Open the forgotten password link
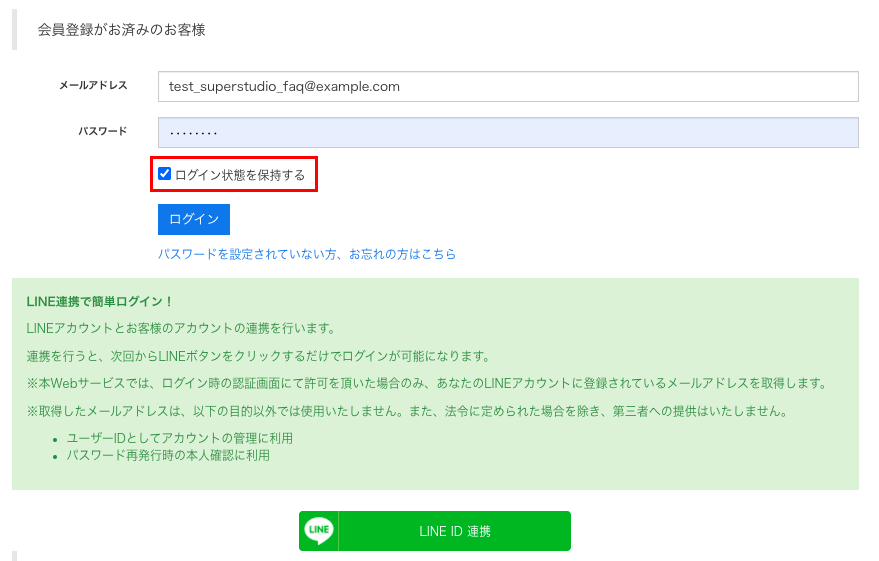The image size is (879, 561). pos(307,254)
